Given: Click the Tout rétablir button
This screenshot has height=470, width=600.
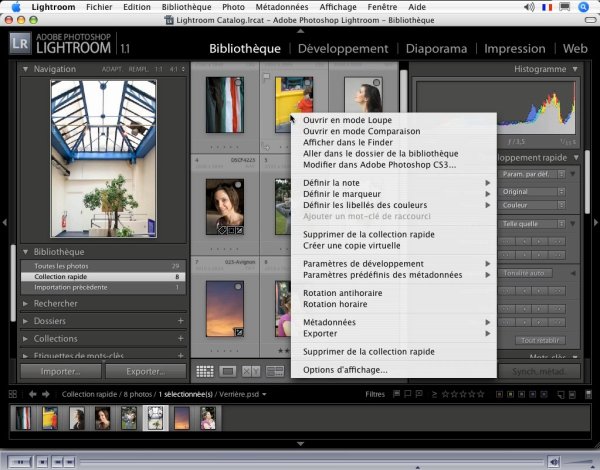Looking at the screenshot, I should (540, 340).
